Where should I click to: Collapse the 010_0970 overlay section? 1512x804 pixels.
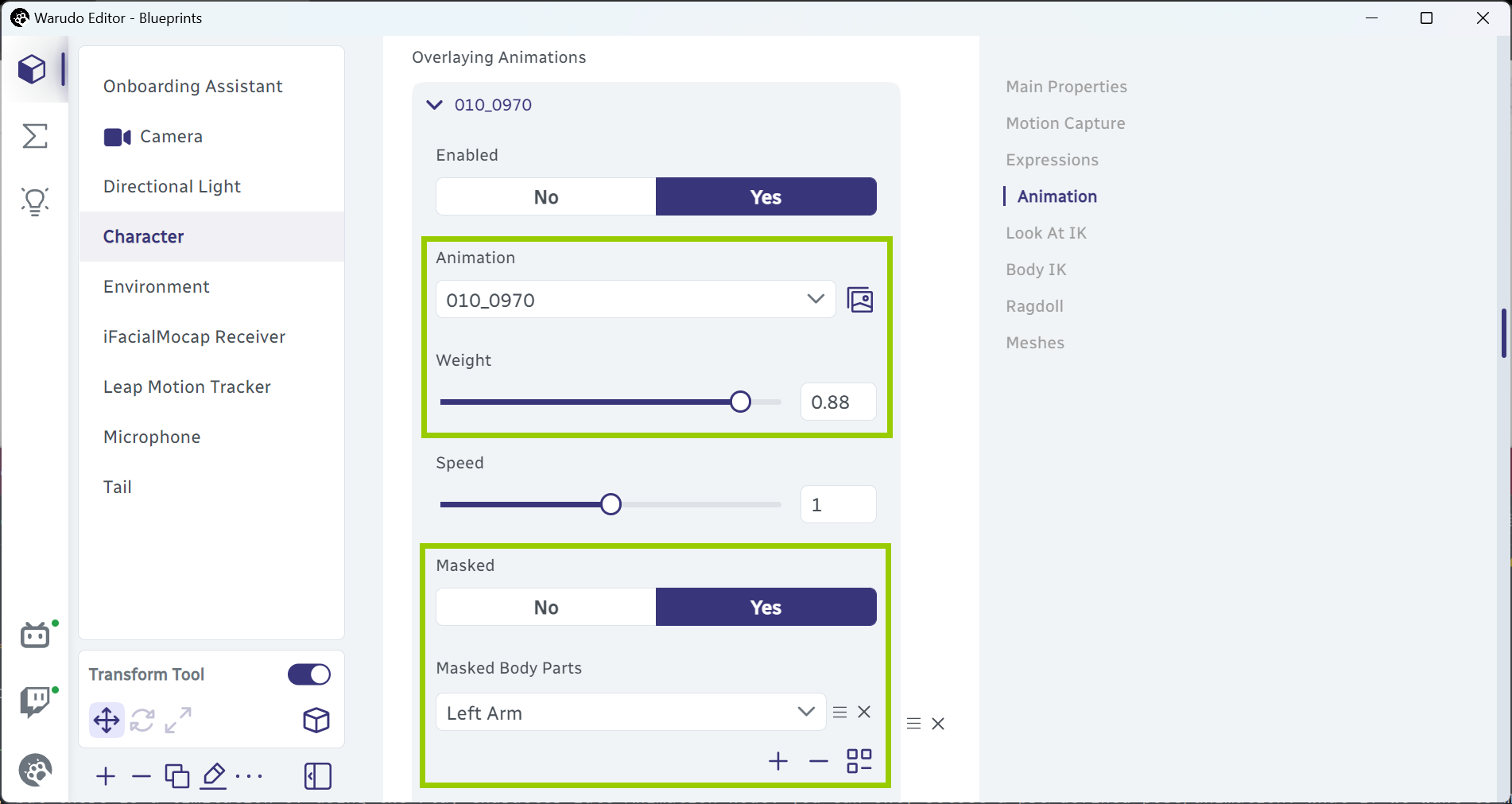click(435, 105)
